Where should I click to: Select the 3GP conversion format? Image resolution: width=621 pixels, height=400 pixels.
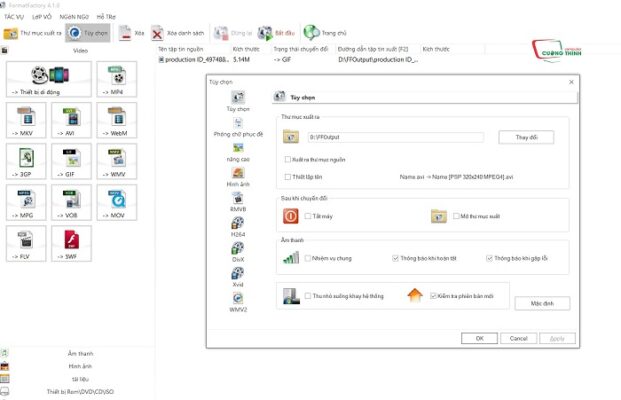coord(26,162)
